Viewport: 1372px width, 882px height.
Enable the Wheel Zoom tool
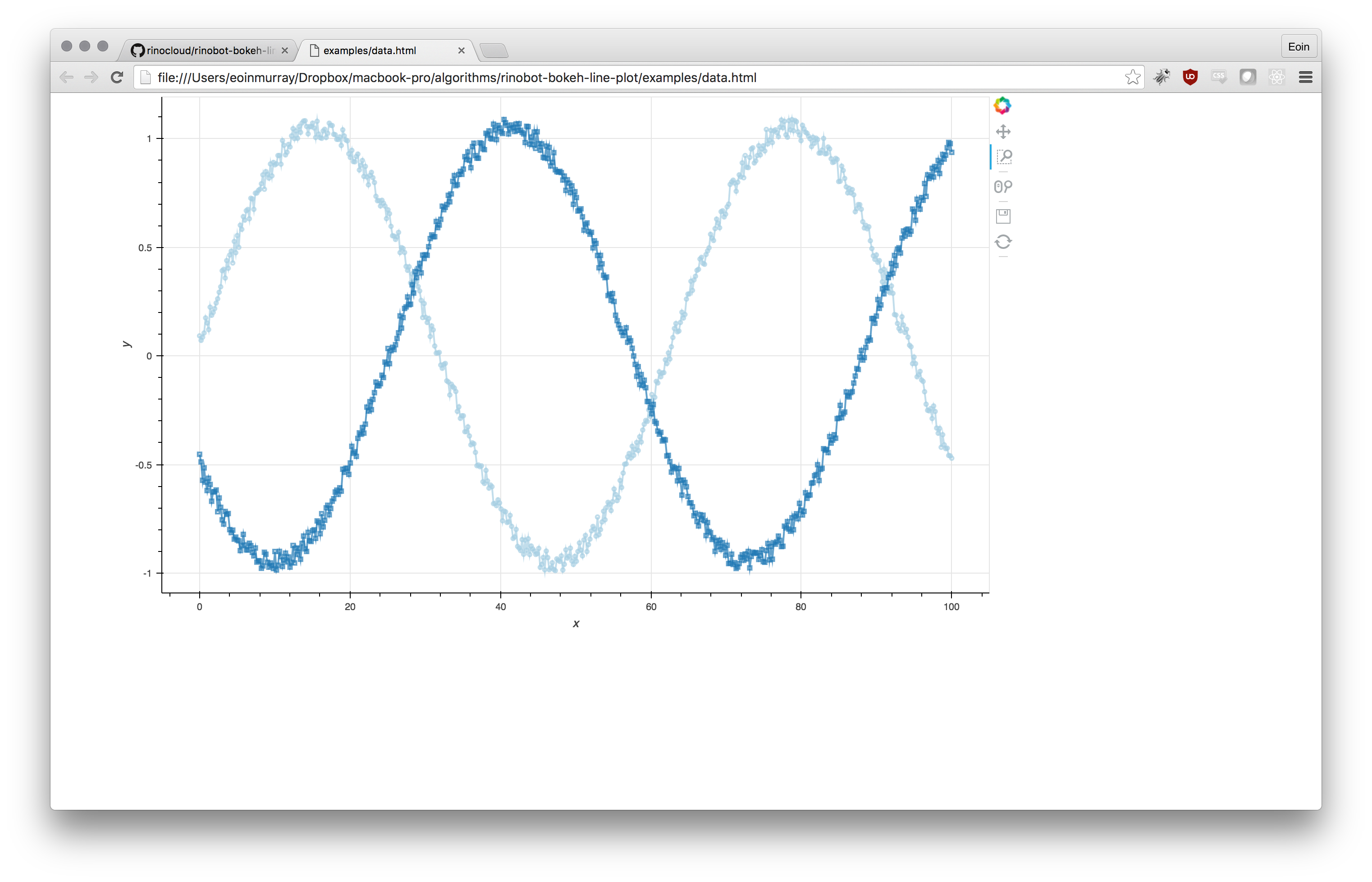(x=1003, y=187)
